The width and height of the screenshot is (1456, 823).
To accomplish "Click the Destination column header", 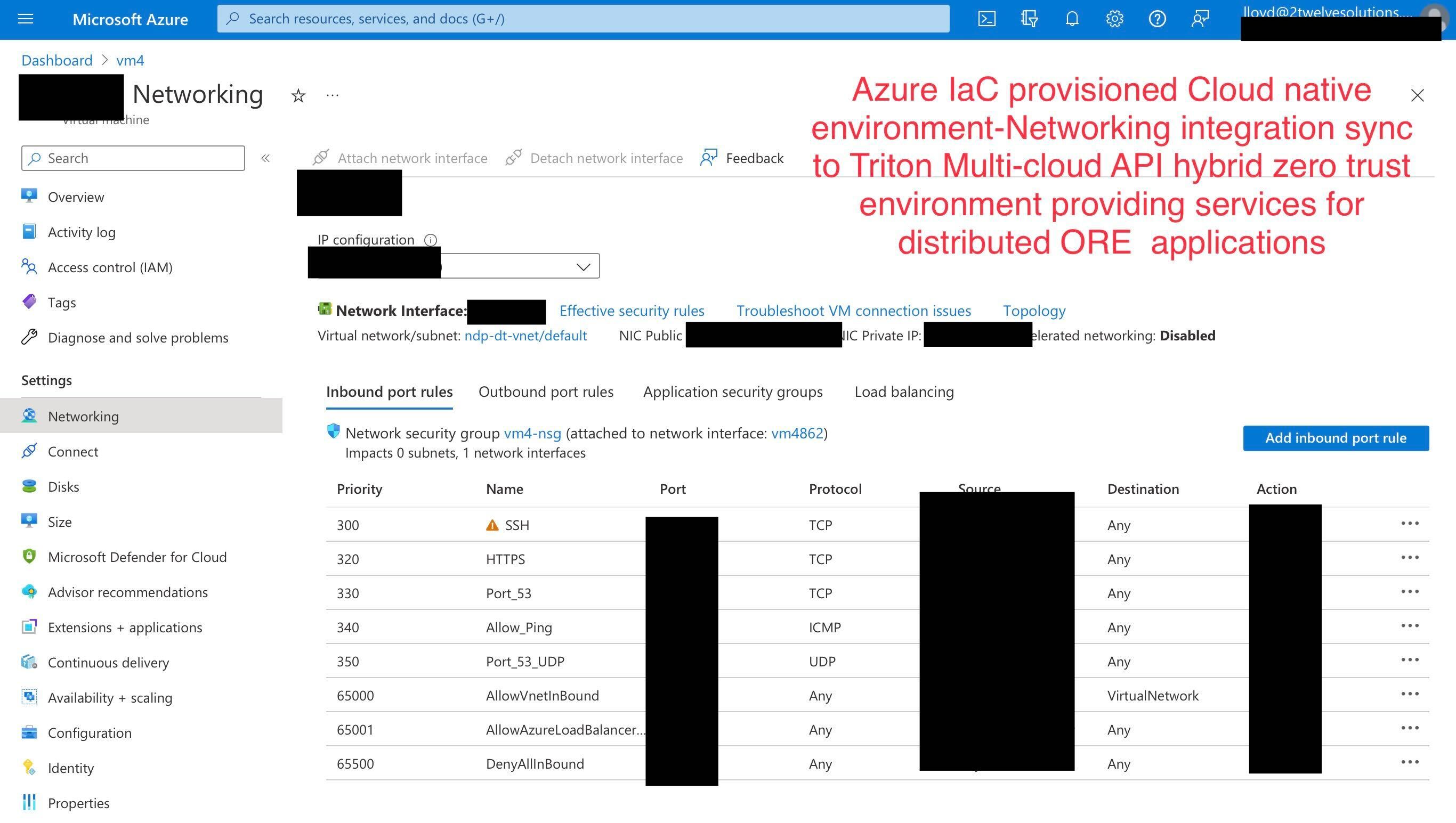I will (x=1143, y=489).
